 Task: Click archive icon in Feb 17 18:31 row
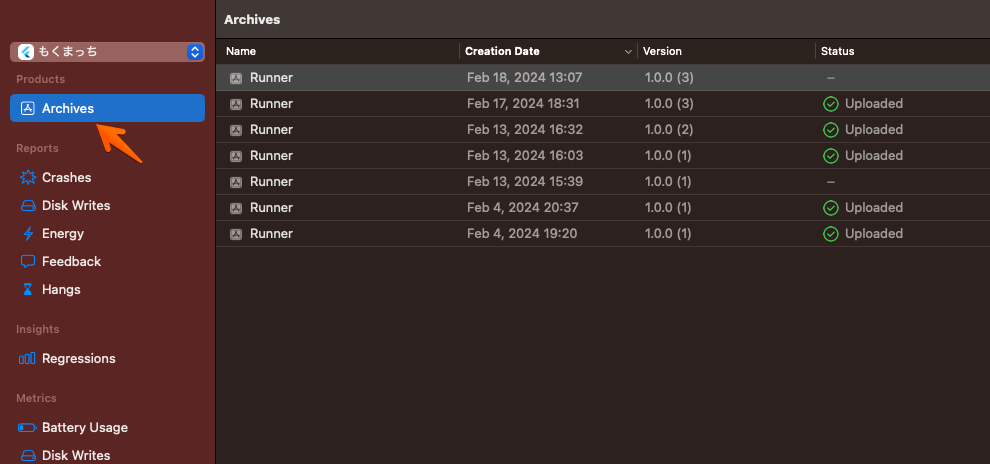[x=236, y=104]
